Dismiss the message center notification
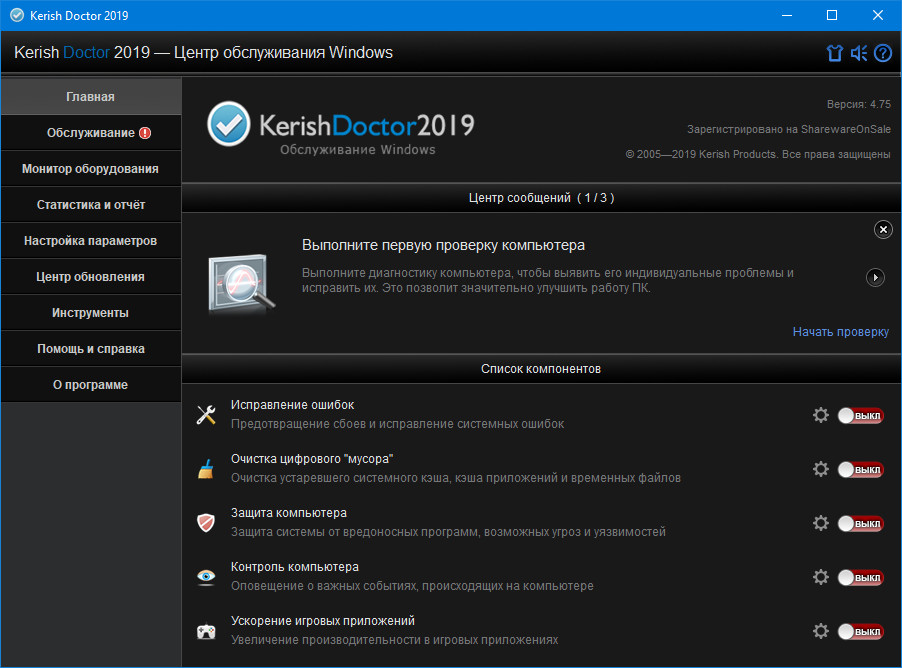This screenshot has width=902, height=668. click(x=883, y=230)
